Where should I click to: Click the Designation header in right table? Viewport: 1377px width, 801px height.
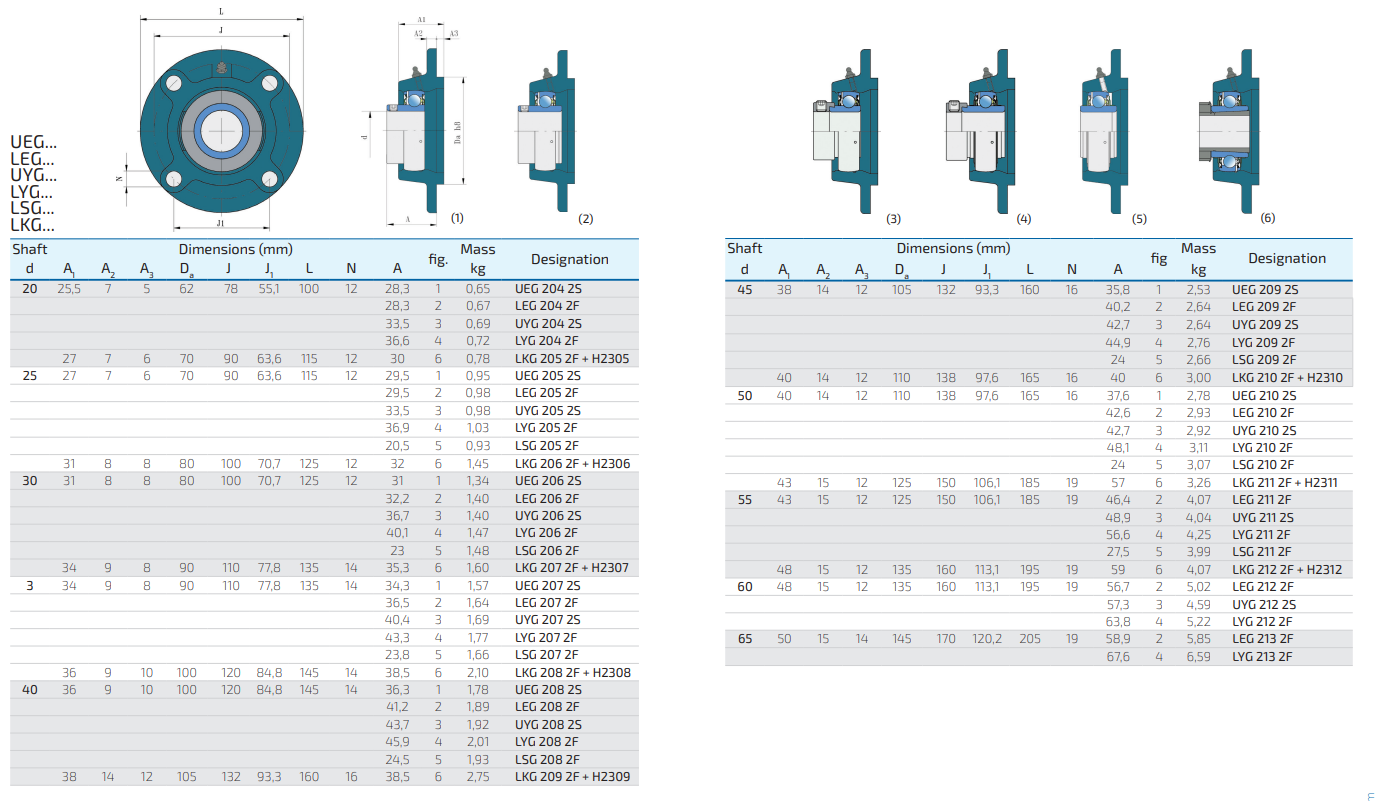click(1286, 258)
